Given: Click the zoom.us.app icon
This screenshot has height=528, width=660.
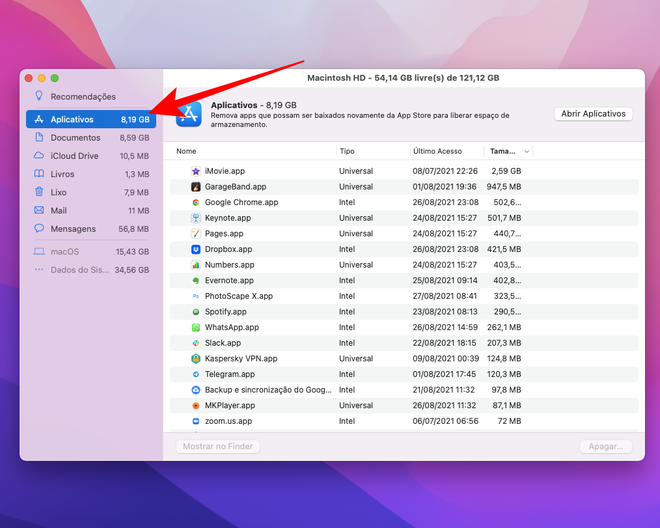Looking at the screenshot, I should [x=196, y=421].
